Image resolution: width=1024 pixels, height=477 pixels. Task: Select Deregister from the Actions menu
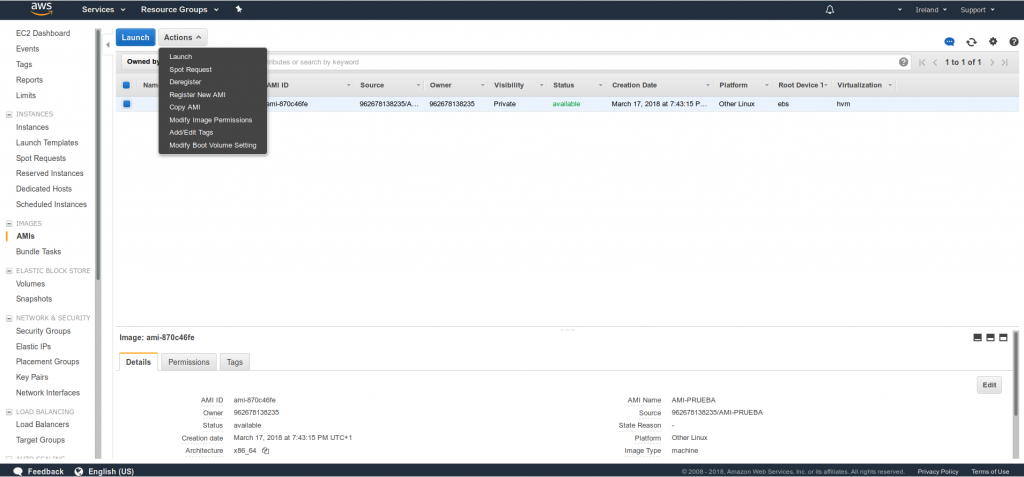click(186, 82)
